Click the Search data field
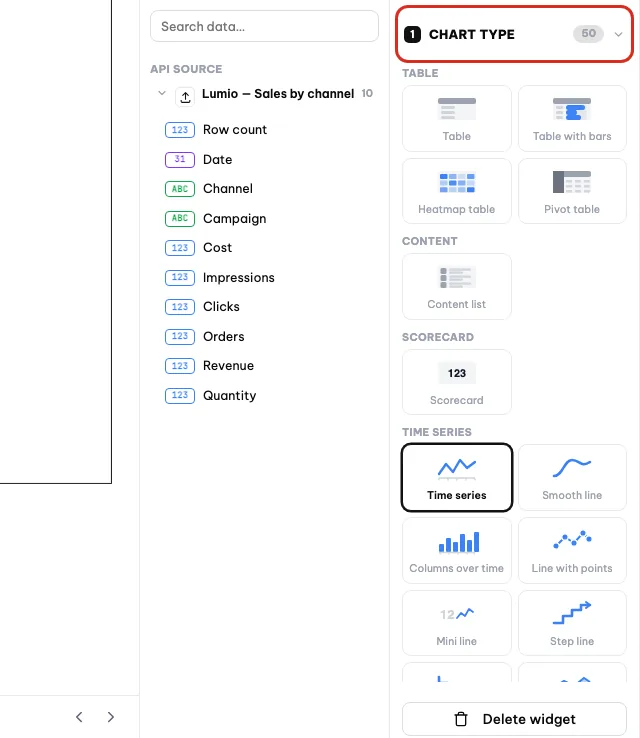The image size is (640, 738). (264, 26)
